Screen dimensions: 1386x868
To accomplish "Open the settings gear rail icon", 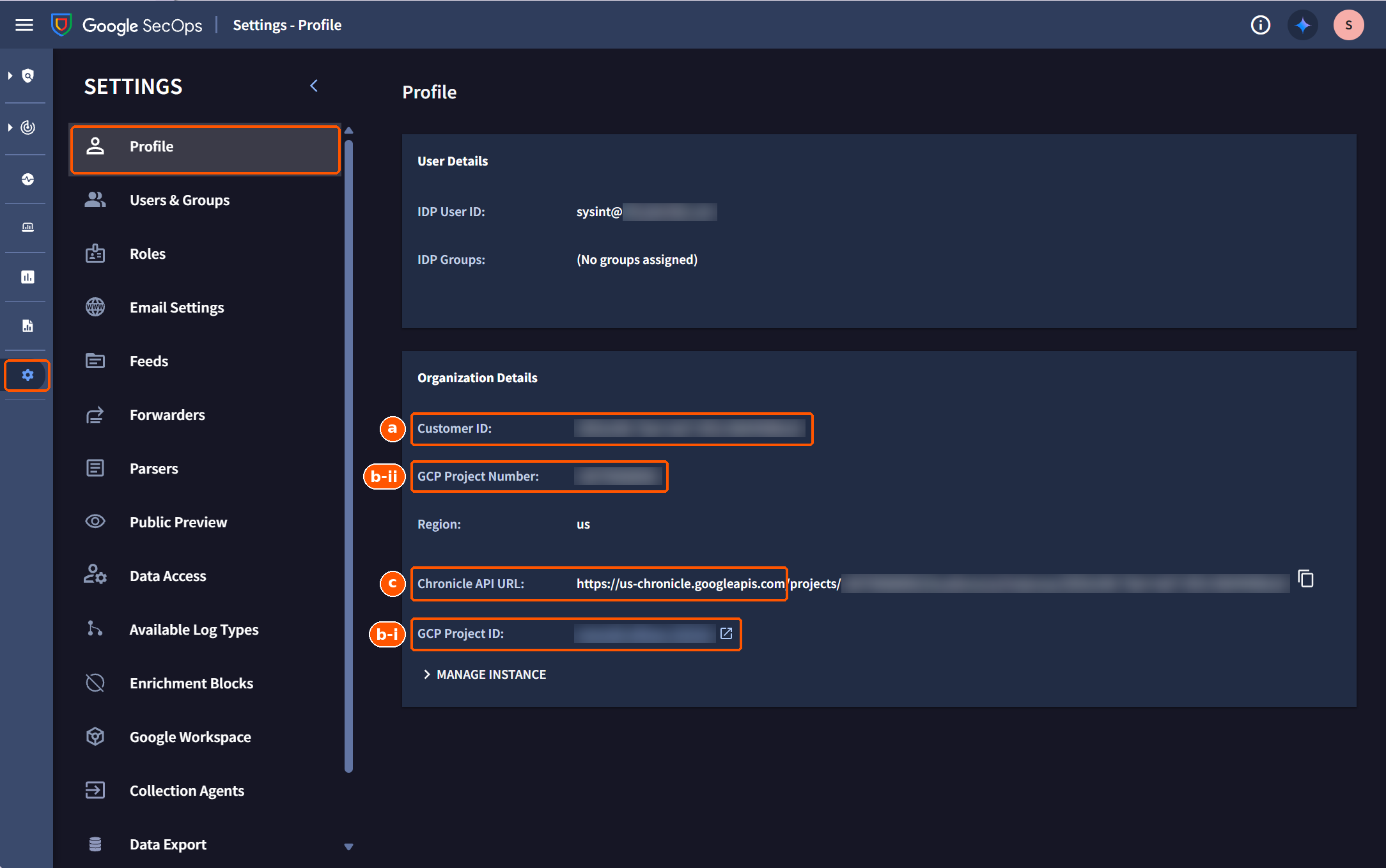I will 27,375.
